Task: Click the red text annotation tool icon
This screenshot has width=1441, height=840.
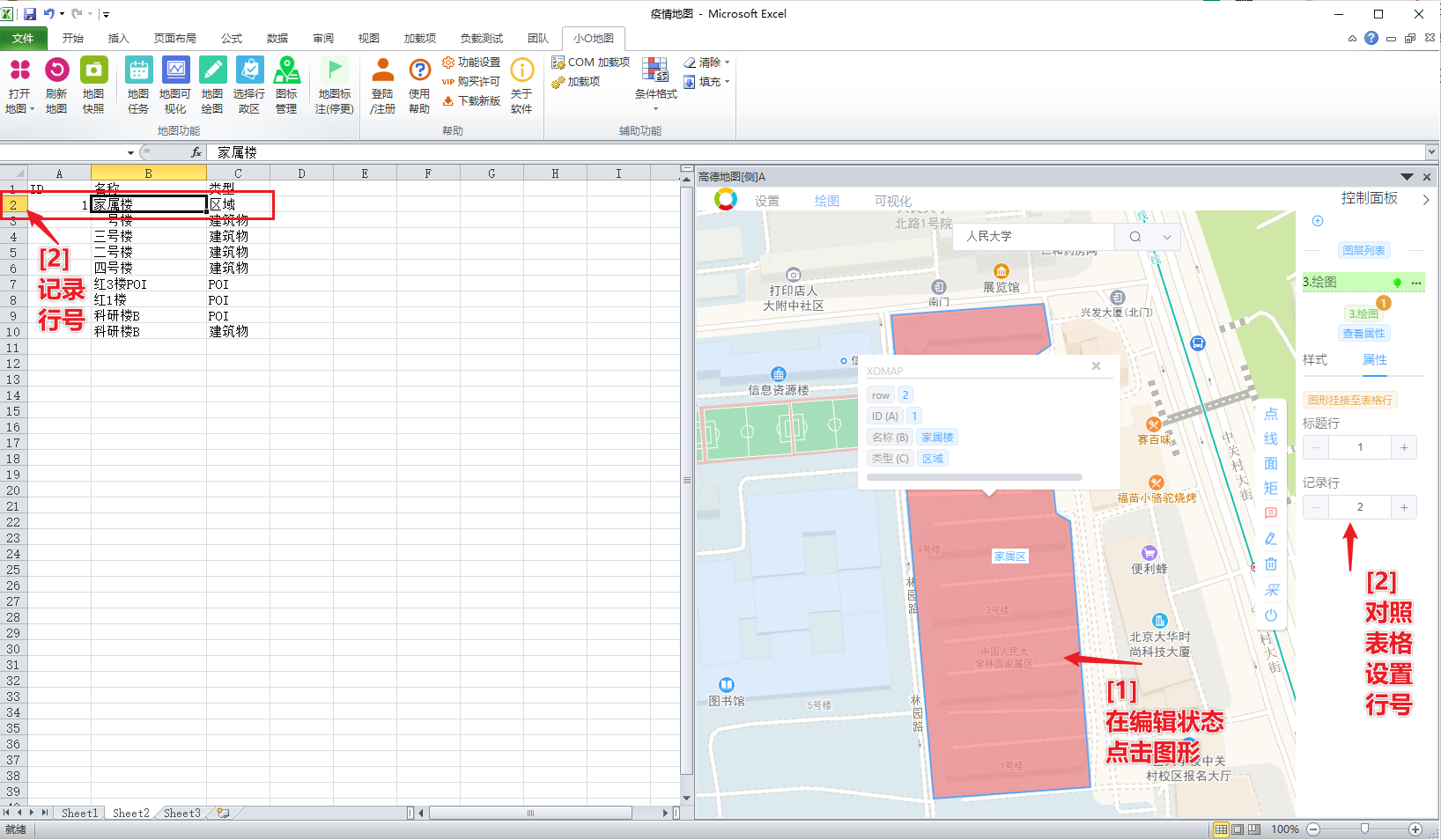Action: [1271, 513]
